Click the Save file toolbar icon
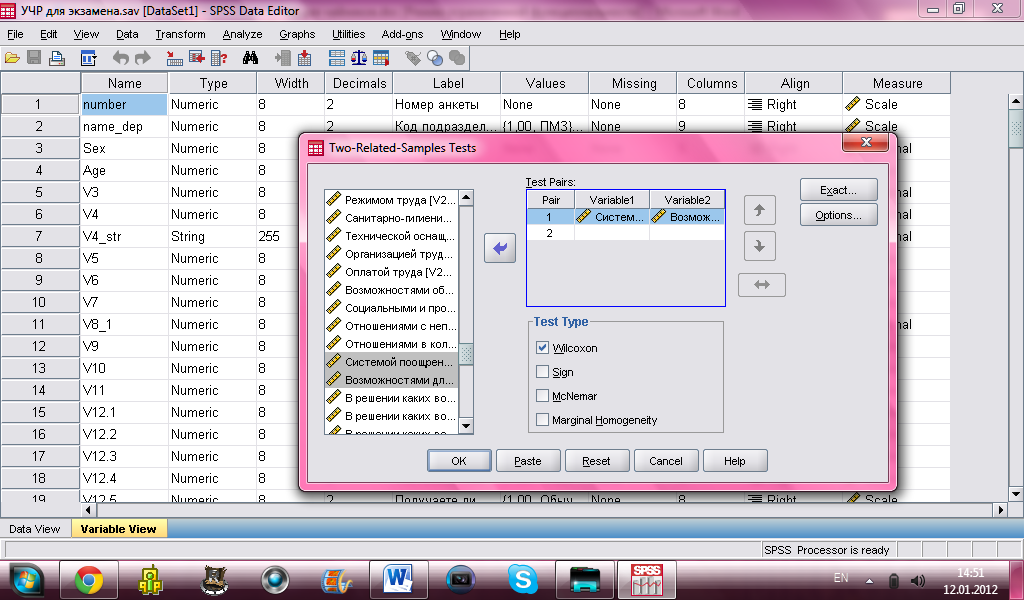Image resolution: width=1024 pixels, height=600 pixels. click(34, 58)
